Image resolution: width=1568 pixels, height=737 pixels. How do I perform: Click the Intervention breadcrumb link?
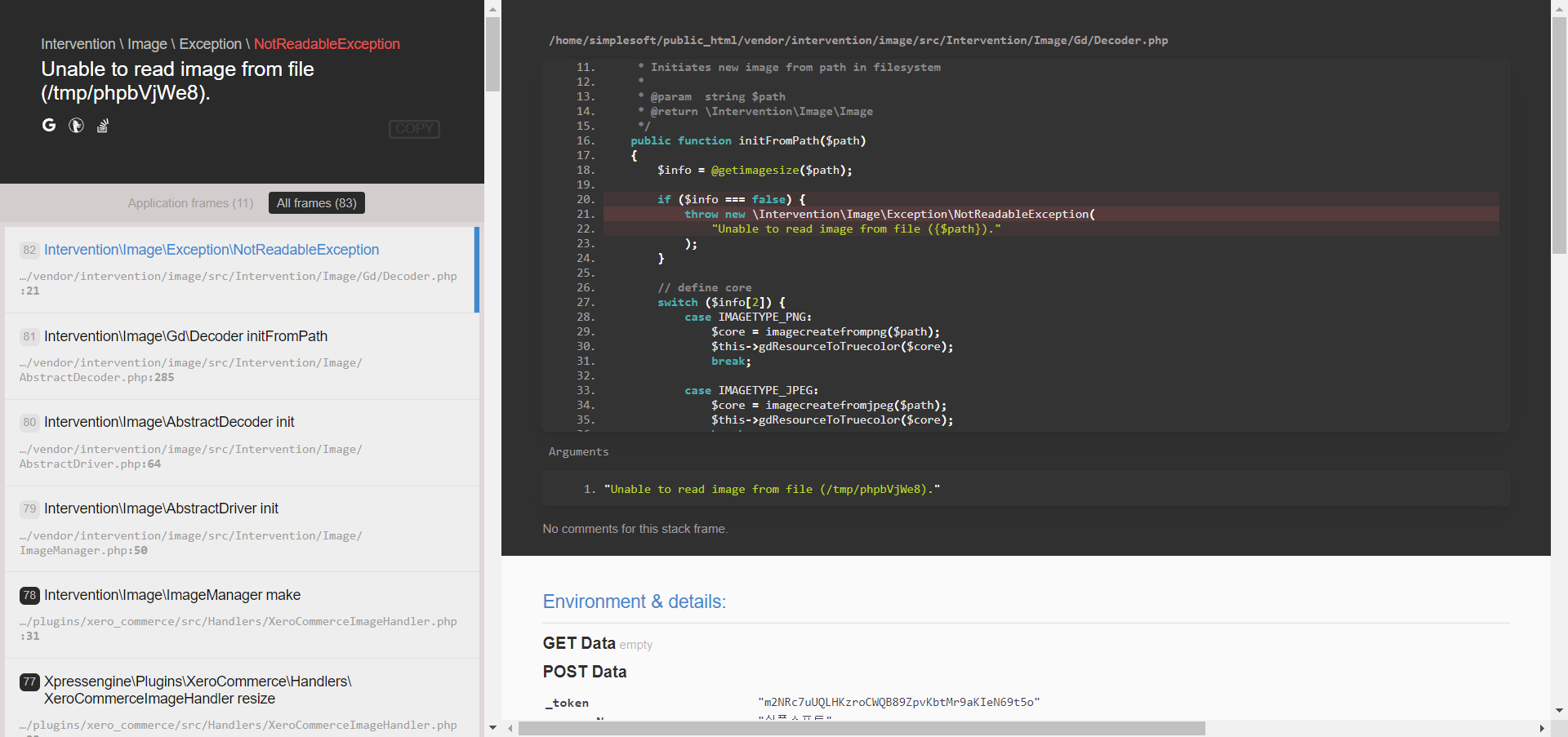(x=78, y=44)
